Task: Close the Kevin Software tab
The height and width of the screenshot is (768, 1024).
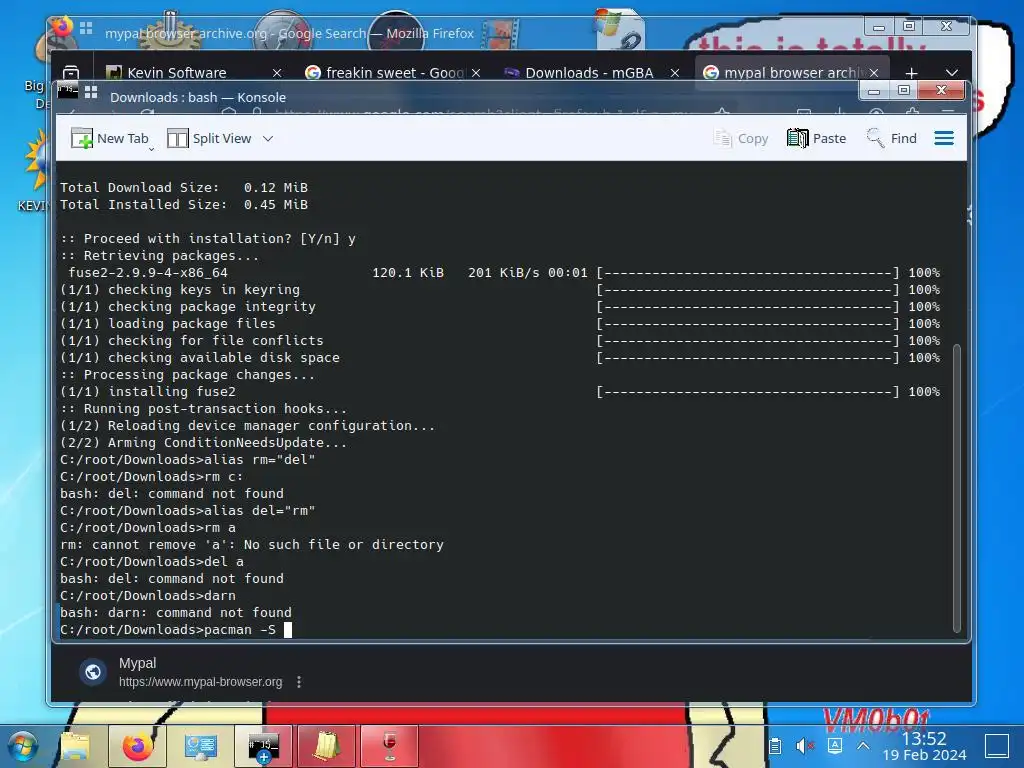Action: coord(277,73)
